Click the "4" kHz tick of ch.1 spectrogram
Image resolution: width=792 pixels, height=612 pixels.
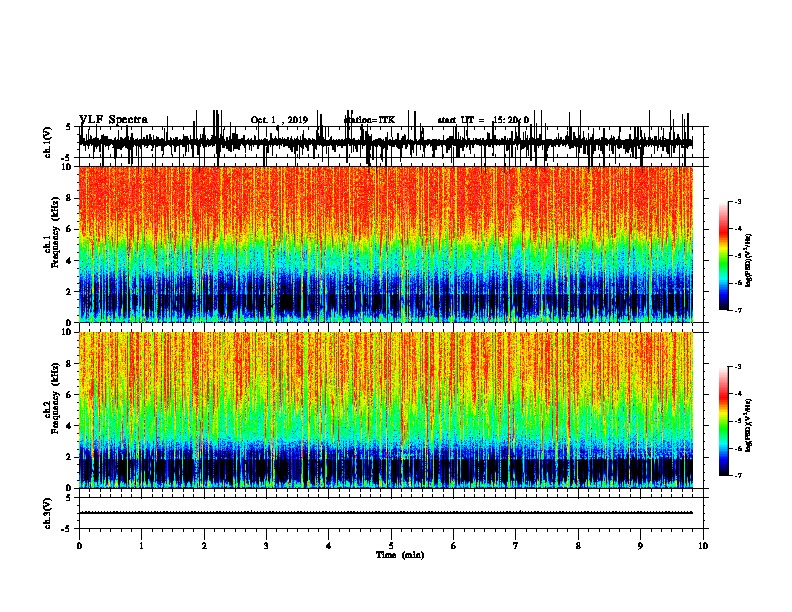point(70,261)
